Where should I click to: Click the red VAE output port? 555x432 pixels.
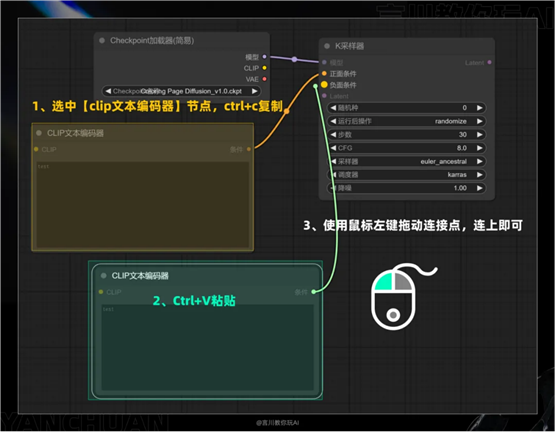(x=264, y=79)
